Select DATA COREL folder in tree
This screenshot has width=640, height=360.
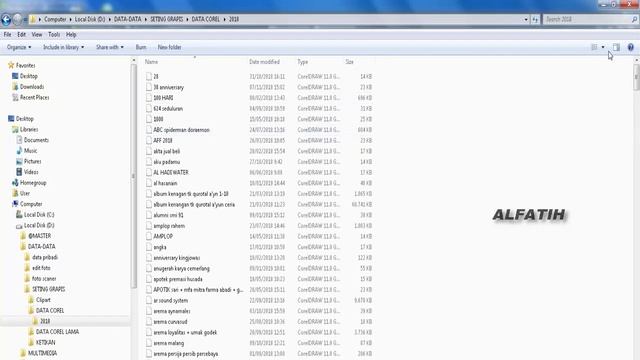tap(50, 310)
